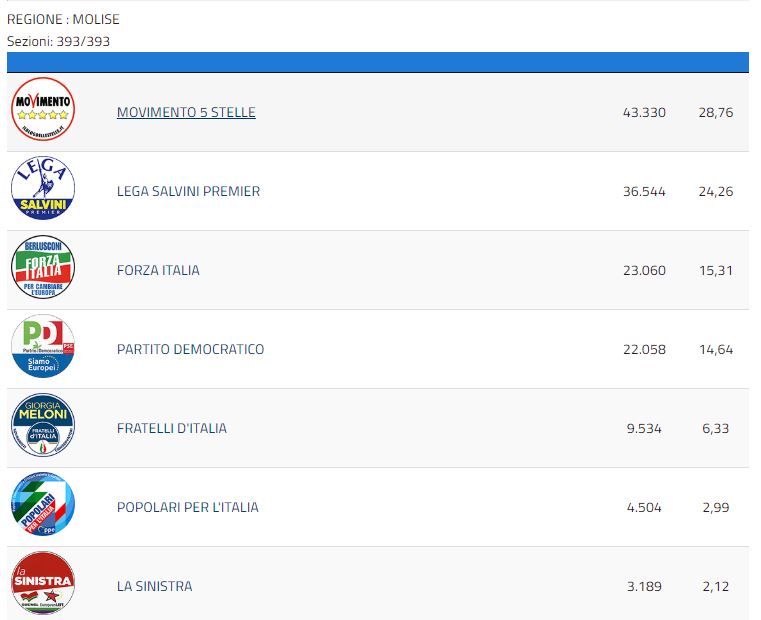Open the MOVIMENTO 5 STELLE link

(186, 112)
